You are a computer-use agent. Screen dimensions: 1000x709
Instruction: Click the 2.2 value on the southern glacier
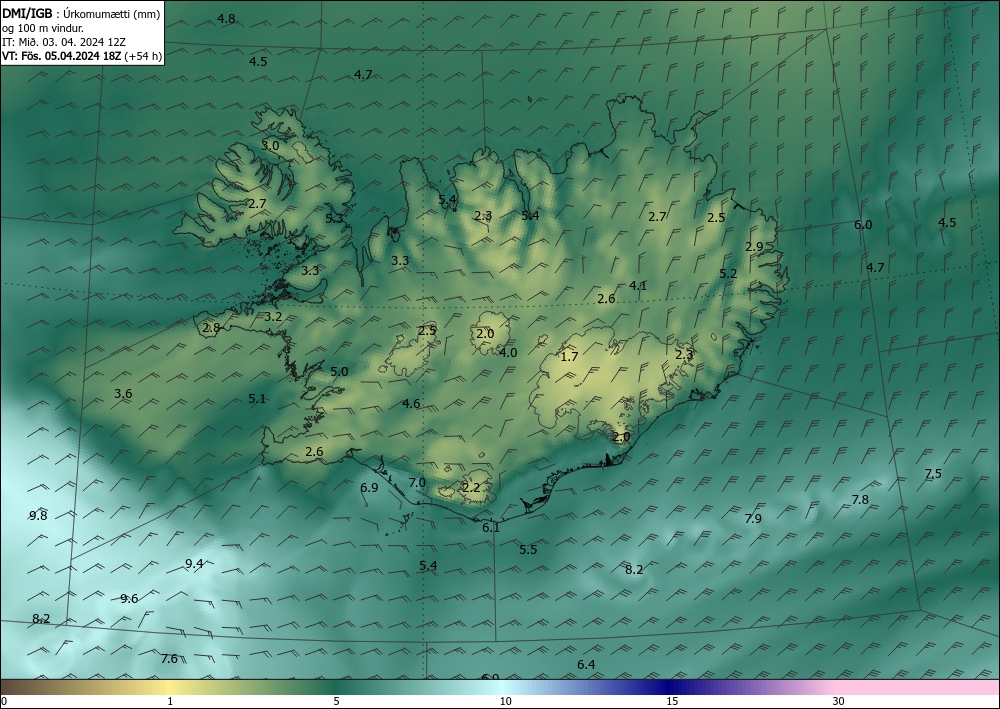pos(471,488)
